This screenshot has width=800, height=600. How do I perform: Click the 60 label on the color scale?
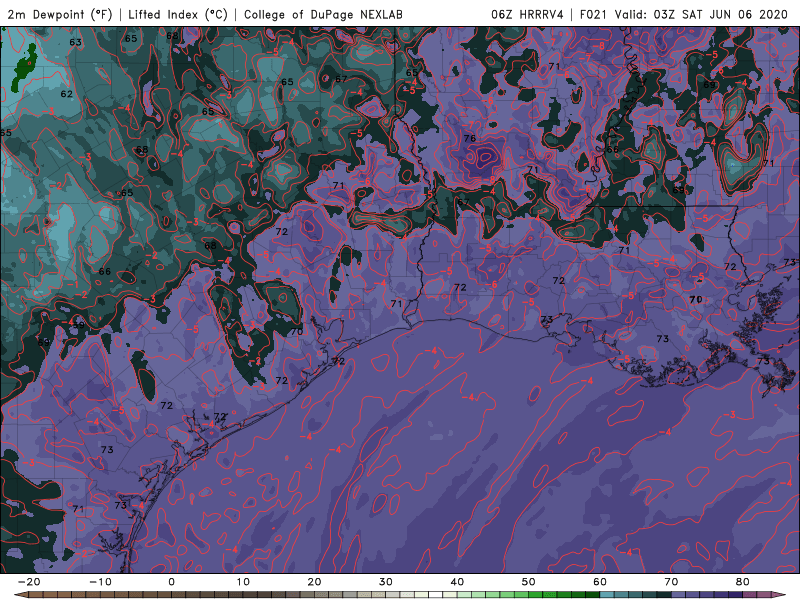(x=600, y=582)
